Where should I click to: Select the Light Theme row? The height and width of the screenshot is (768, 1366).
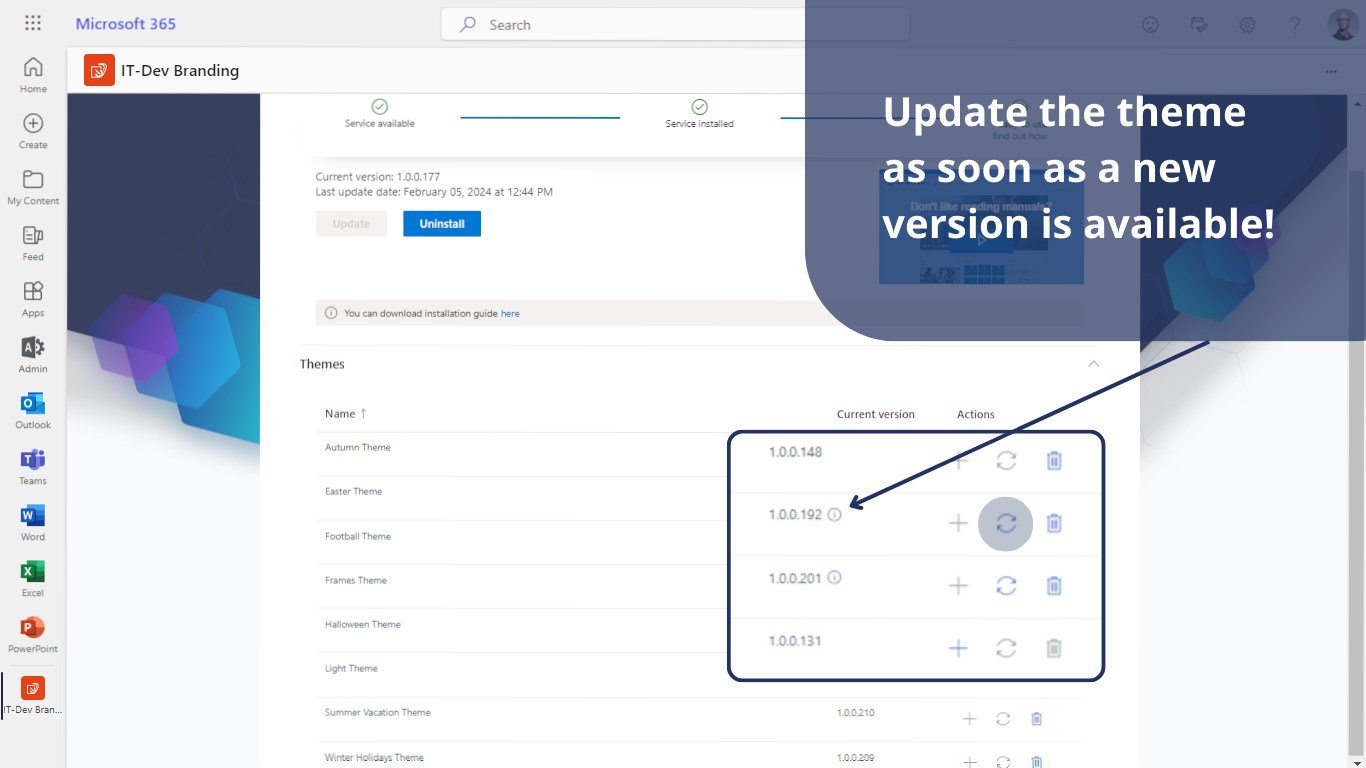pos(700,675)
